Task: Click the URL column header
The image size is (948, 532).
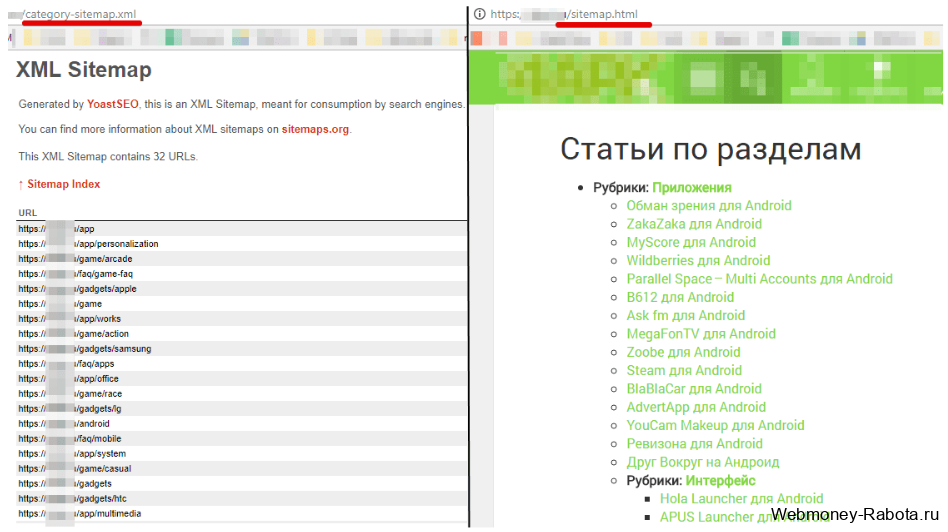Action: point(28,213)
